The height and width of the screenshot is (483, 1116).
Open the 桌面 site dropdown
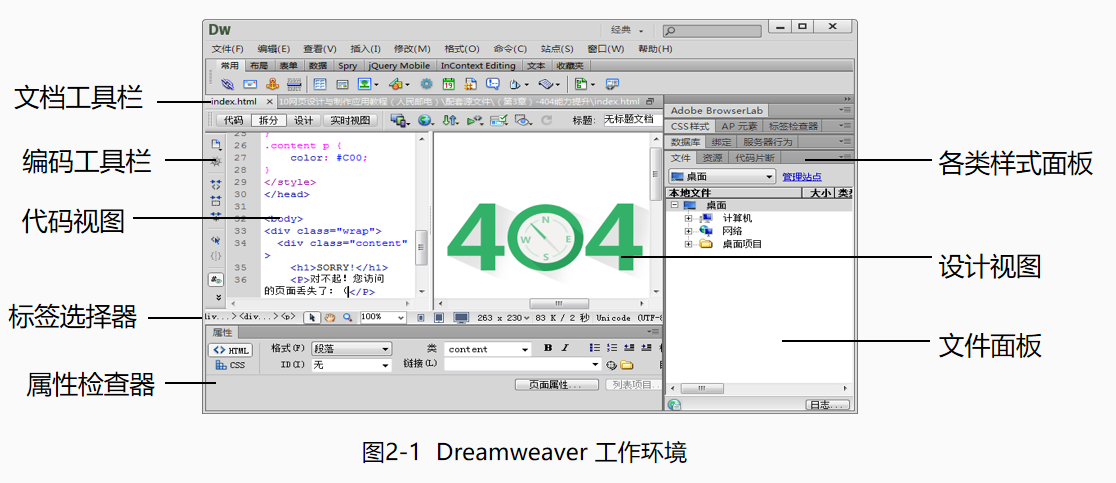click(722, 176)
